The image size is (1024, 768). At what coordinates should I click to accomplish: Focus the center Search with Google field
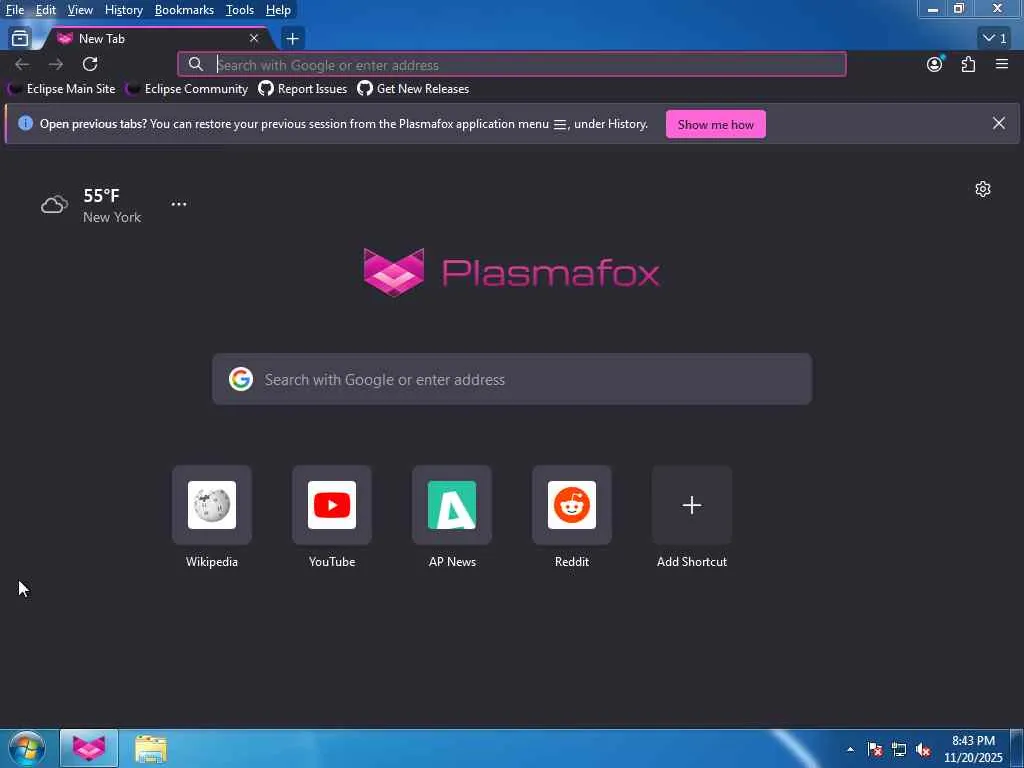[x=512, y=379]
